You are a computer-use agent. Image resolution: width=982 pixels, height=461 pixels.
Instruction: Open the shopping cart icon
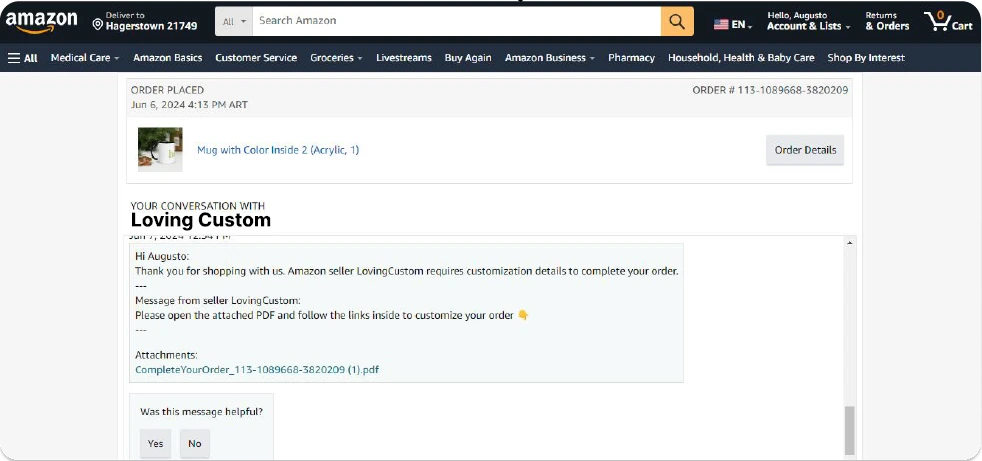coord(948,21)
